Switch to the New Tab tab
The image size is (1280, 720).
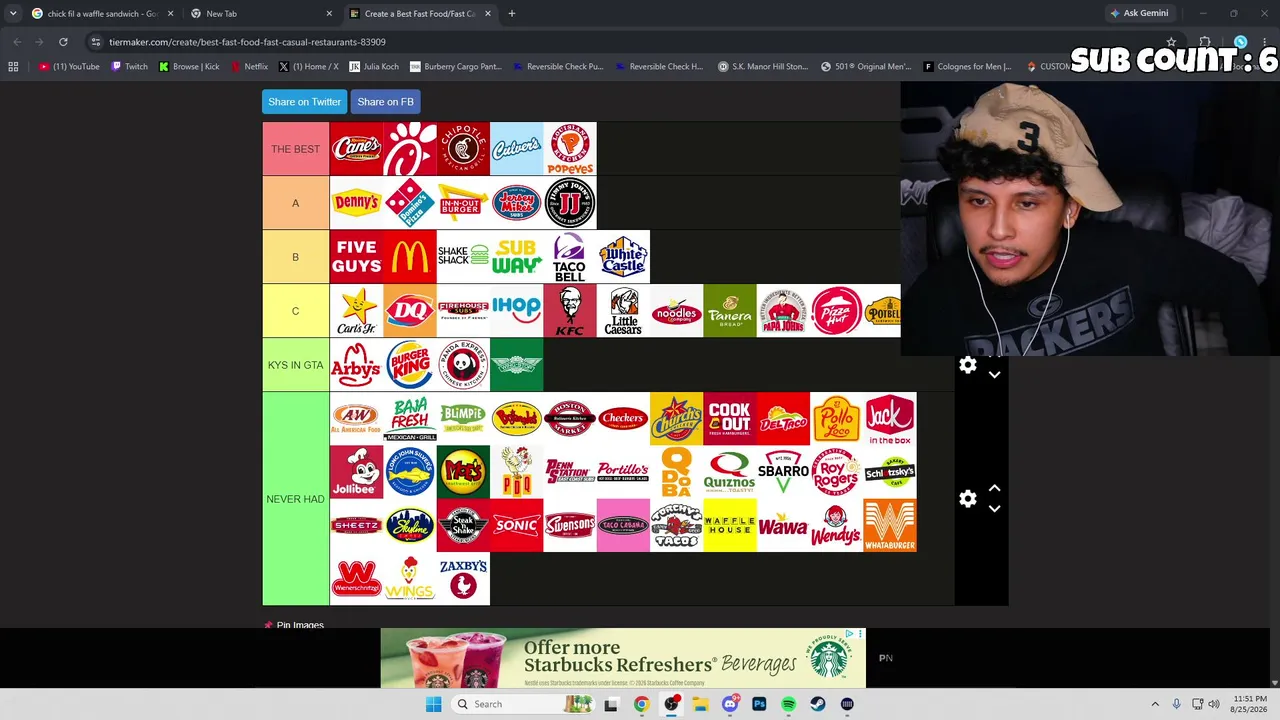tap(262, 14)
